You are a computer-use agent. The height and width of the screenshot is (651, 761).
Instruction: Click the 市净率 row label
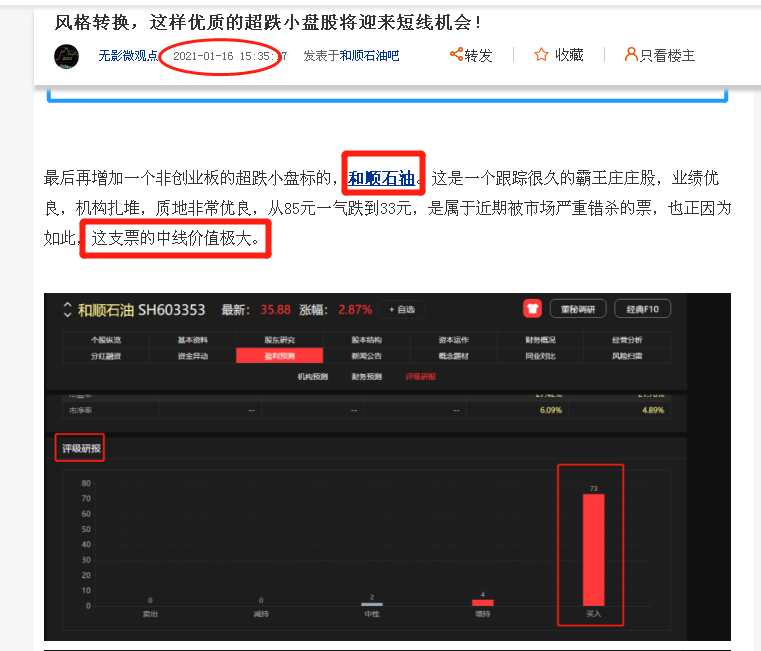[x=80, y=410]
